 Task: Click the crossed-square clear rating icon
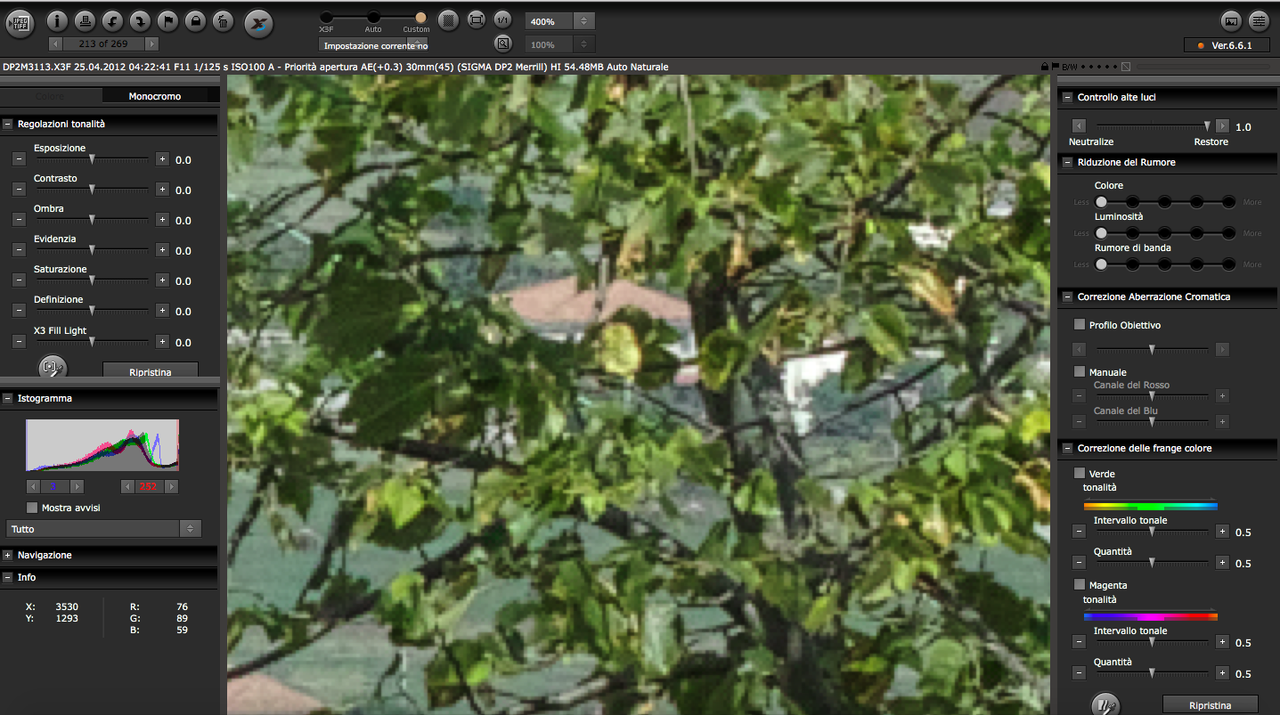(x=1126, y=67)
